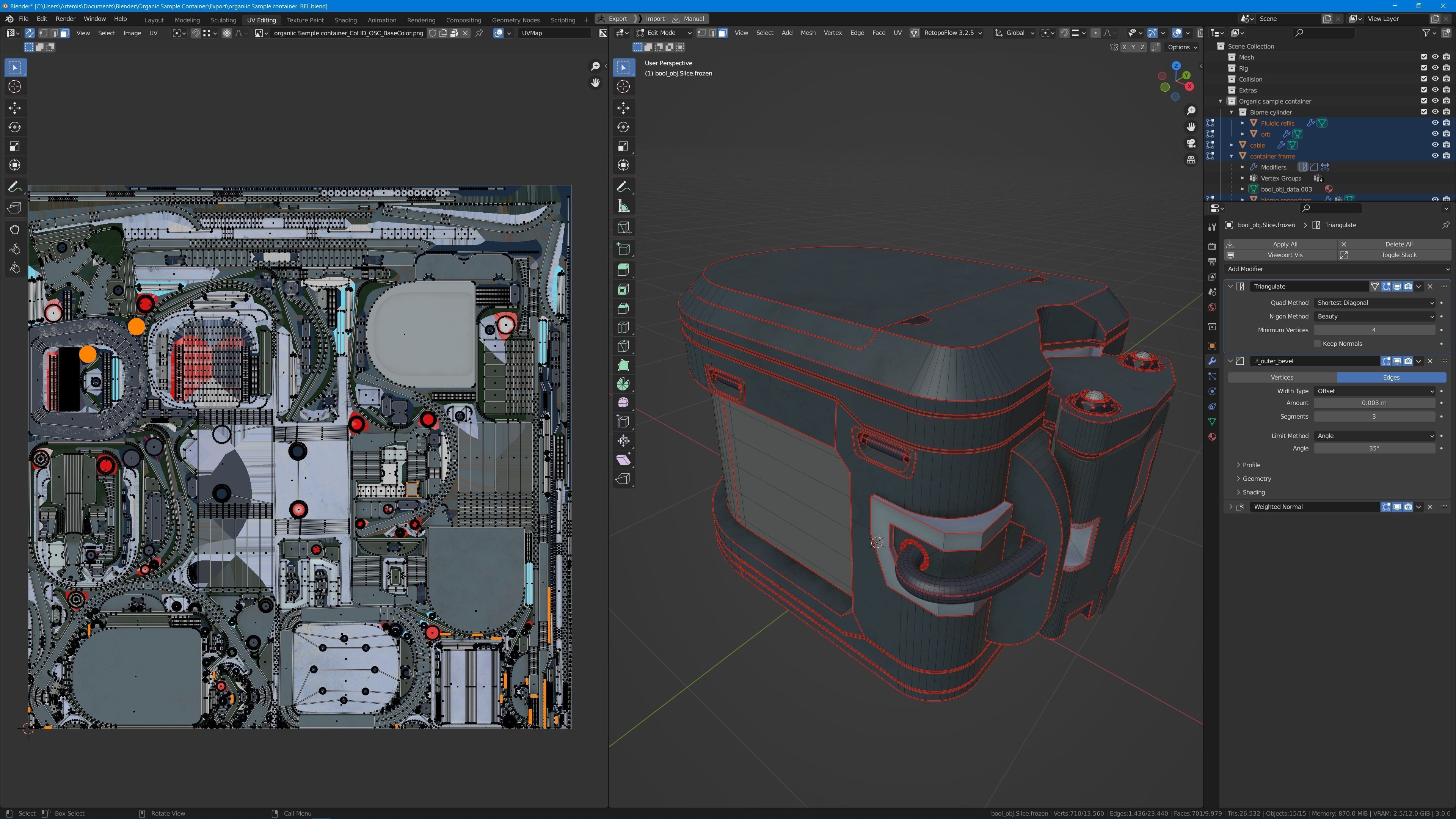Select the Measure tool in 3D viewport
This screenshot has height=819, width=1456.
click(x=623, y=206)
